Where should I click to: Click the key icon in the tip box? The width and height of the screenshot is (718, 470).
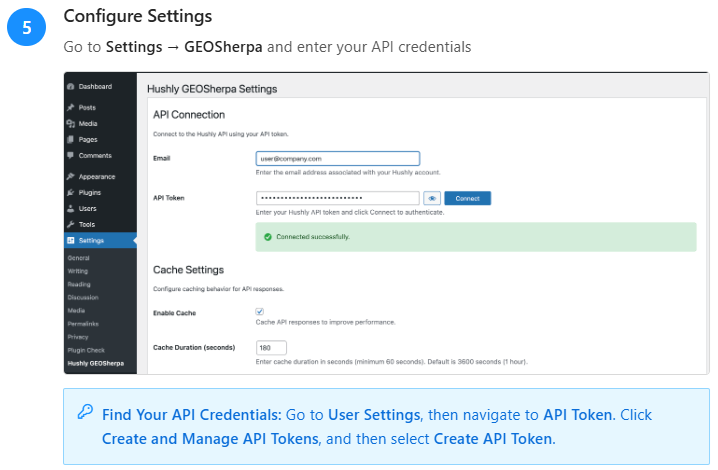(85, 412)
